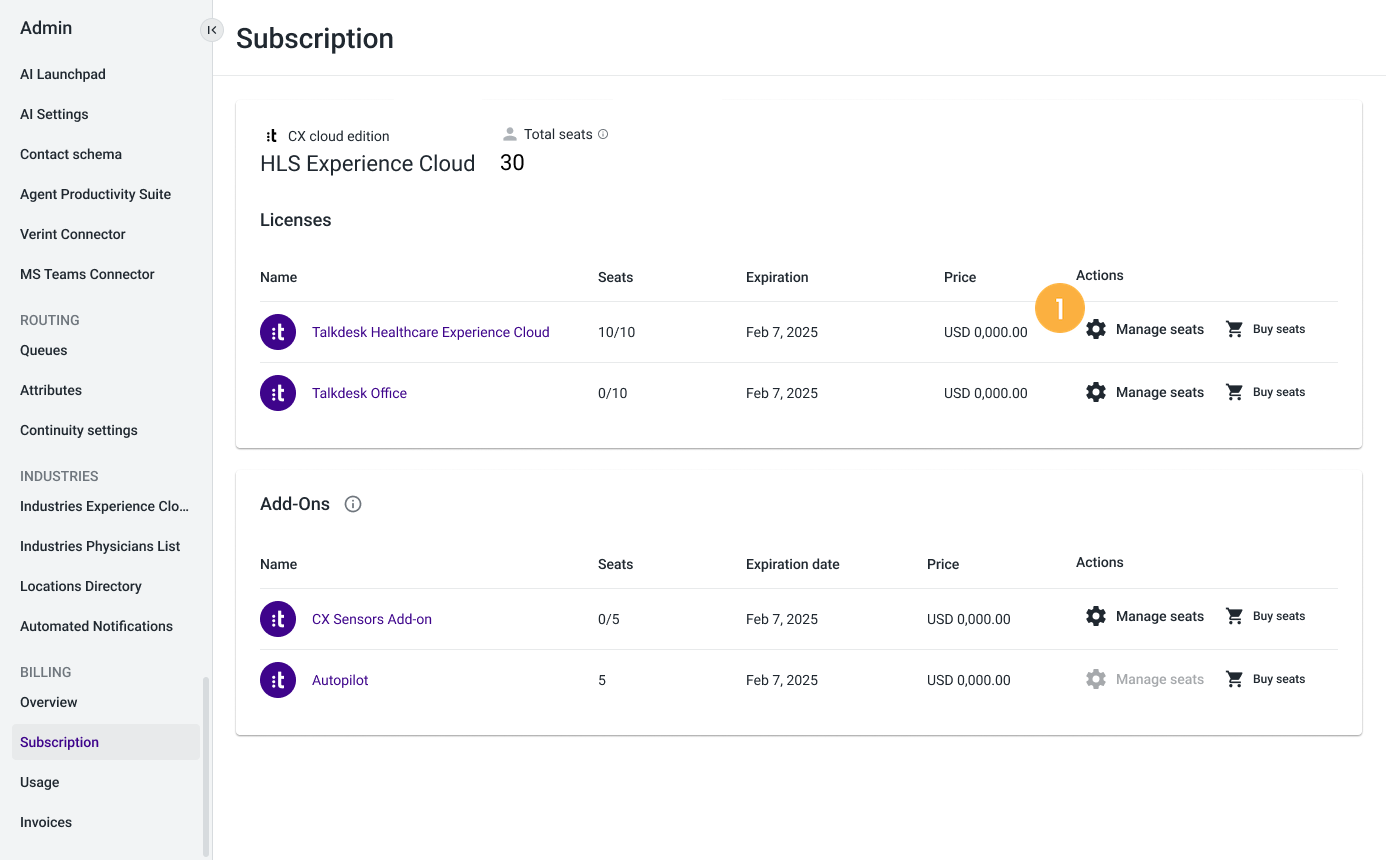
Task: Click the greyed gear icon in Autopilot row
Action: click(x=1096, y=679)
